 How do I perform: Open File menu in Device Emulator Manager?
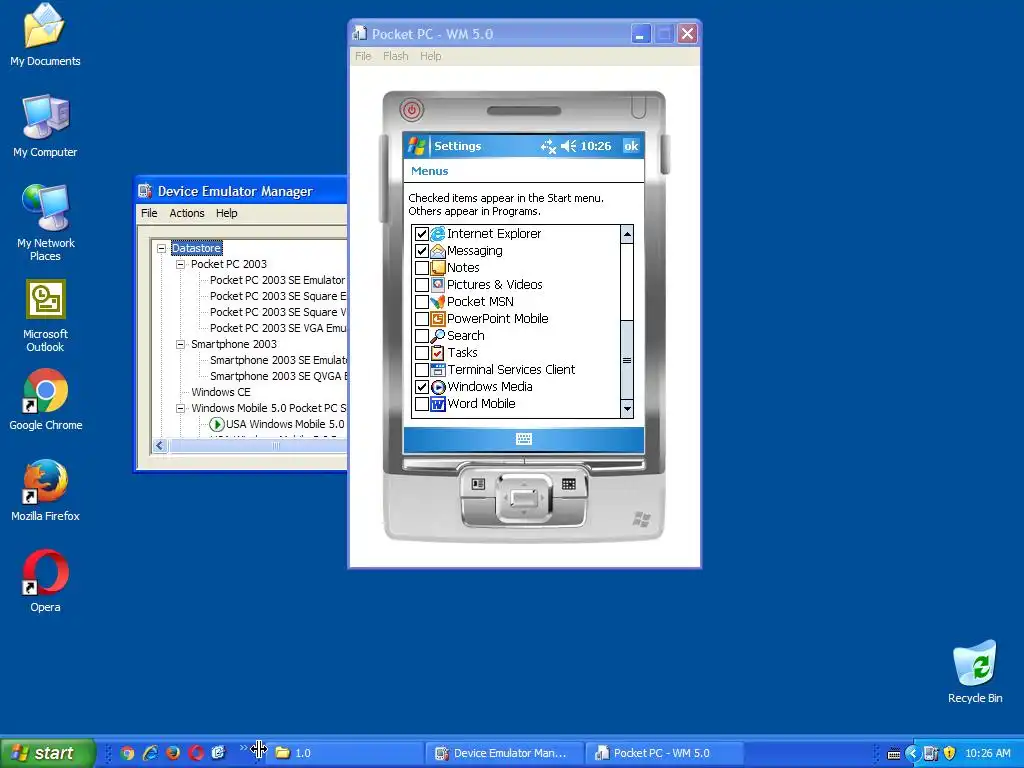click(149, 213)
